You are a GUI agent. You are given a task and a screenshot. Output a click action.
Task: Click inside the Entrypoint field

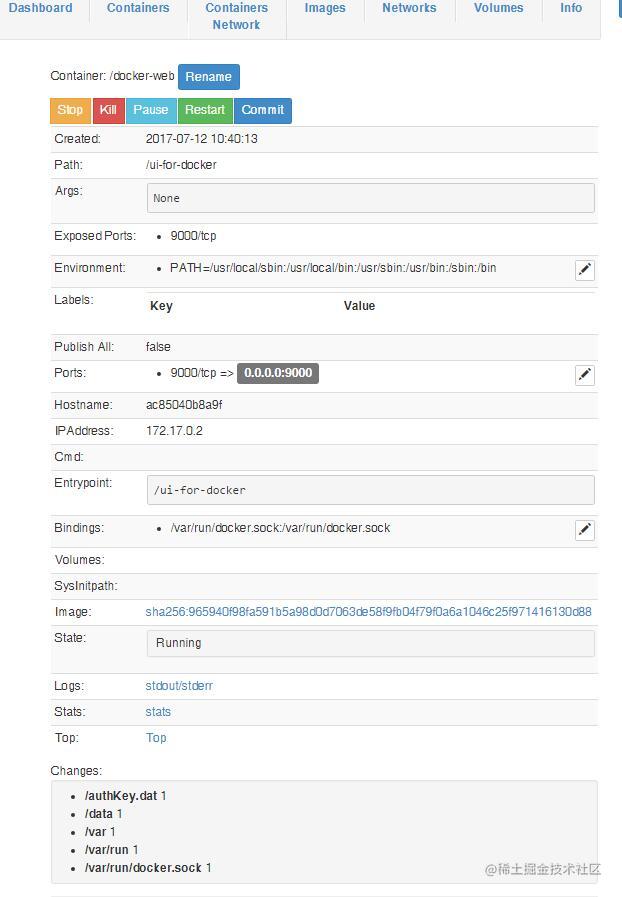[x=370, y=490]
